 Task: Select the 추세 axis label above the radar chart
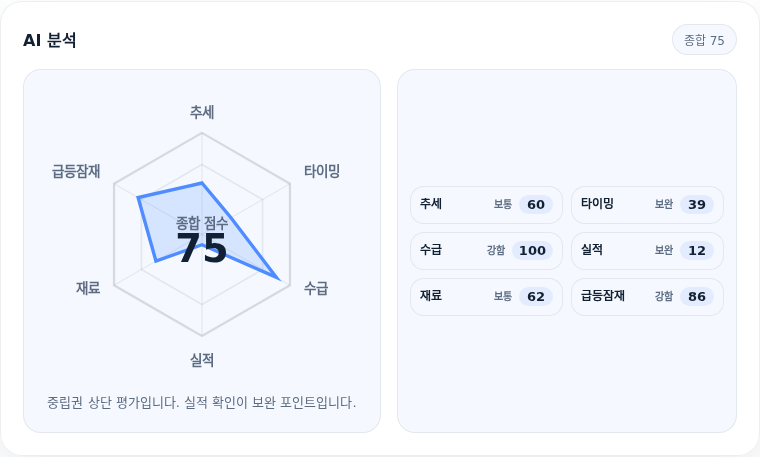[x=202, y=112]
